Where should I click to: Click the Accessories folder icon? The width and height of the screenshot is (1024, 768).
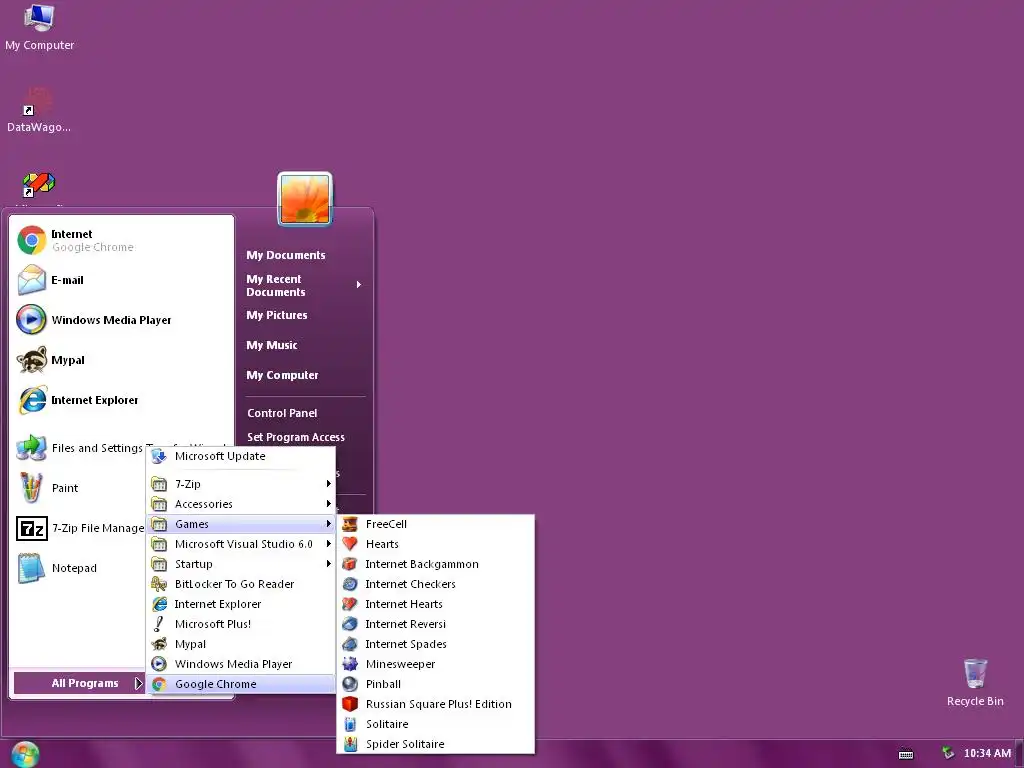[x=159, y=504]
